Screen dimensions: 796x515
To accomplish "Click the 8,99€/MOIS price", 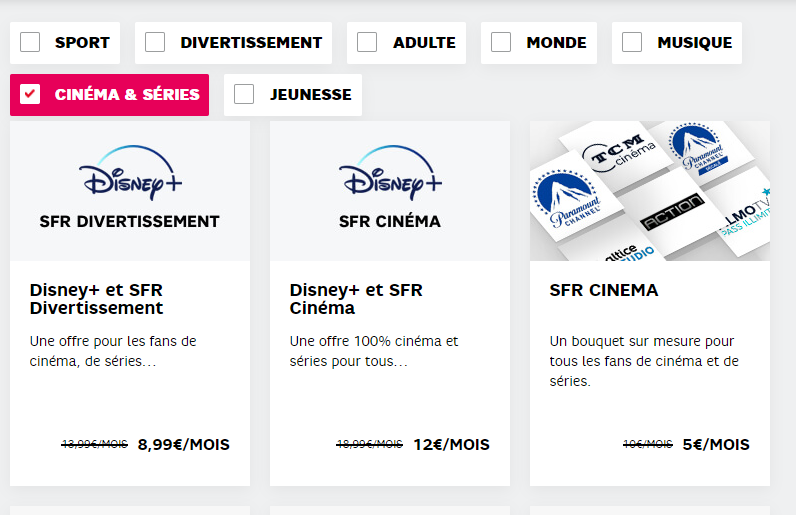I will coord(184,445).
